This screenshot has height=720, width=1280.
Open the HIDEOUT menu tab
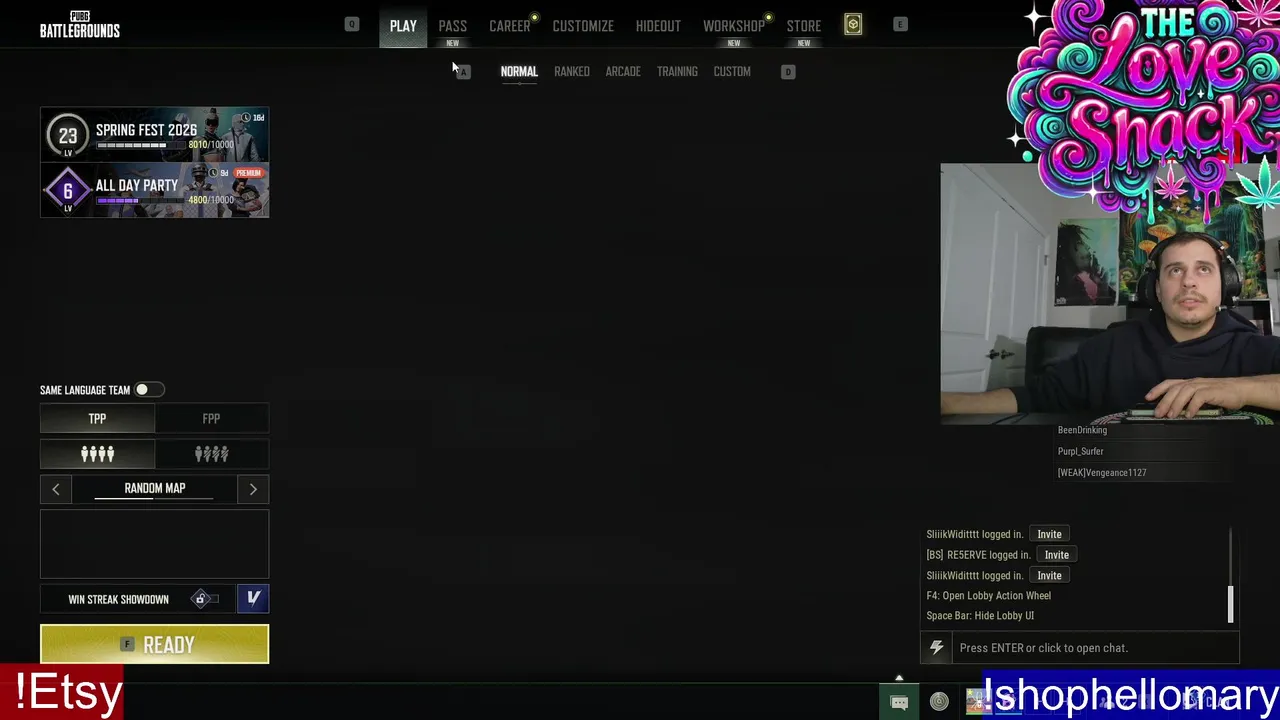tap(658, 26)
